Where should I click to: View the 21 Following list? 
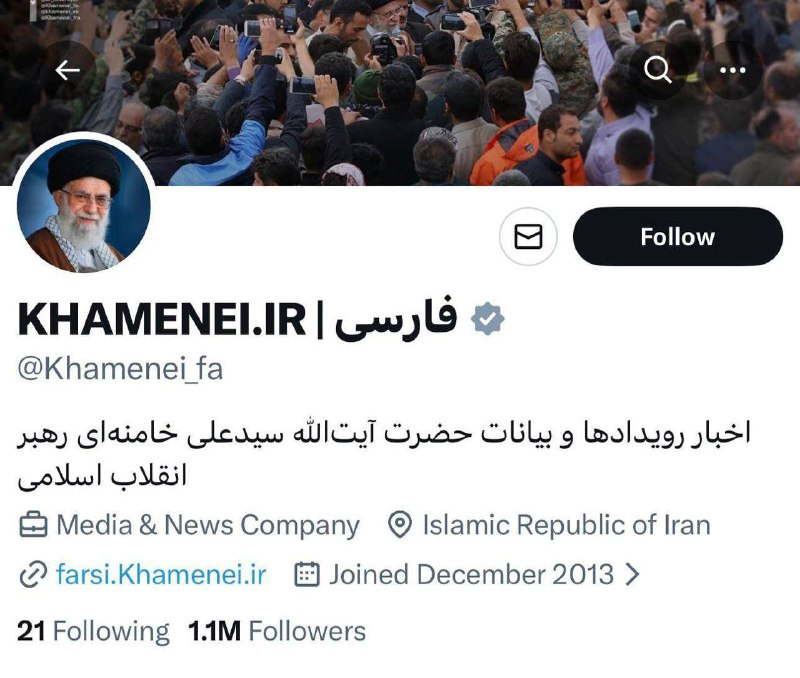pos(93,631)
